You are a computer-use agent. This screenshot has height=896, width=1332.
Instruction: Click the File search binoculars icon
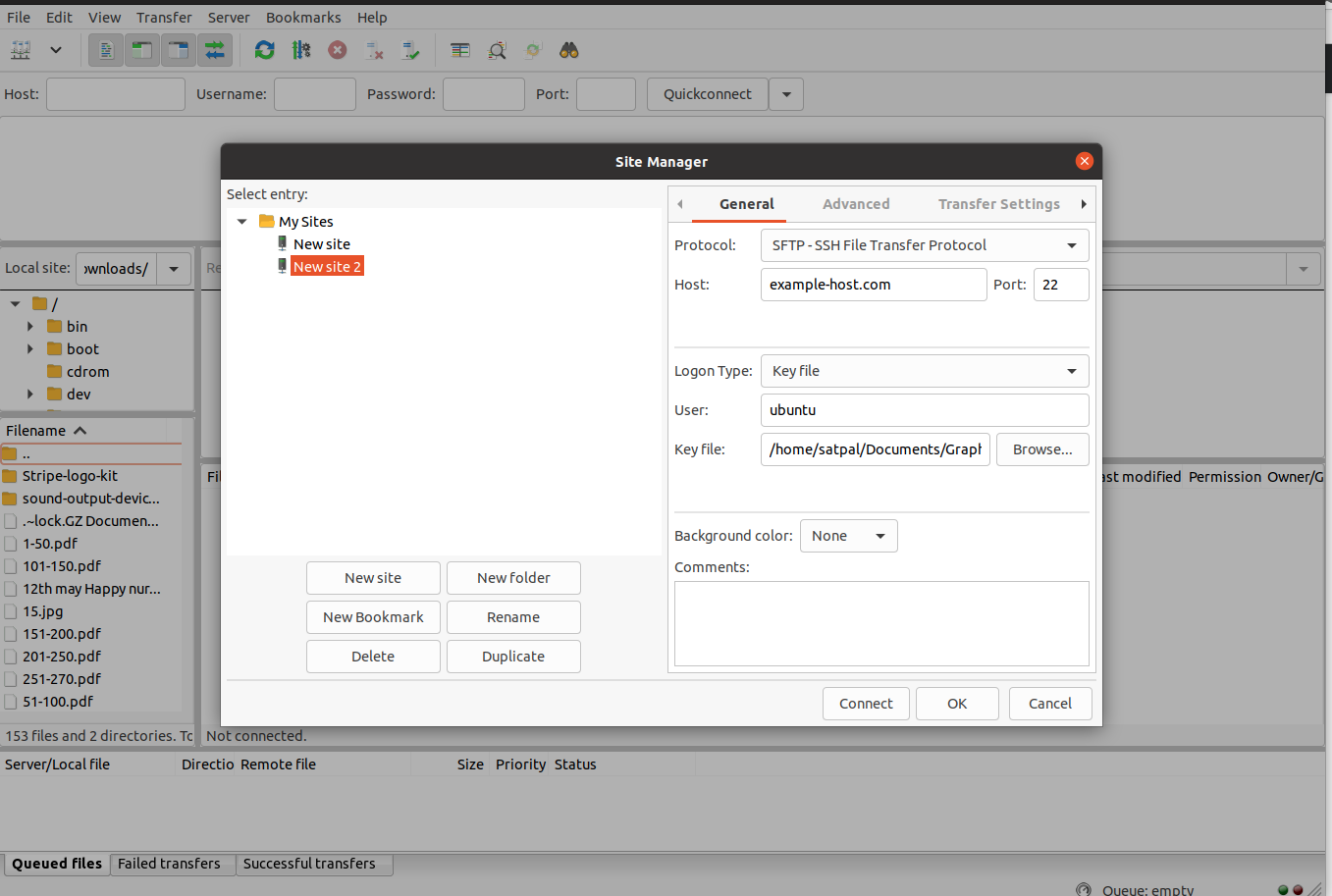point(568,49)
